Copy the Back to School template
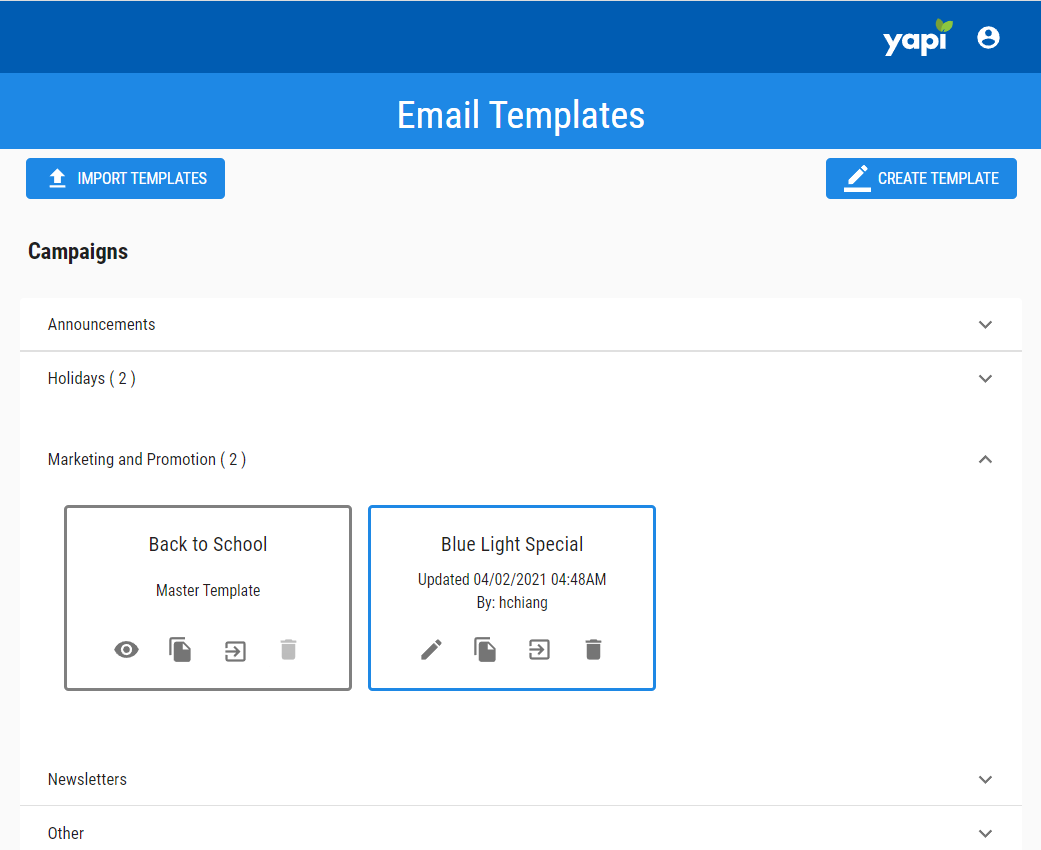 pyautogui.click(x=180, y=649)
